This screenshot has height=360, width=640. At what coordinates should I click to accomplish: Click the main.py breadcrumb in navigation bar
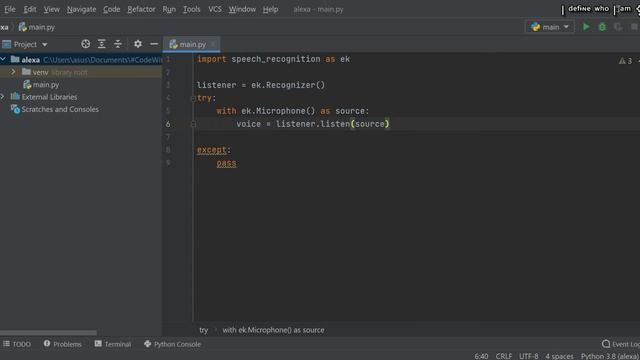[x=37, y=27]
